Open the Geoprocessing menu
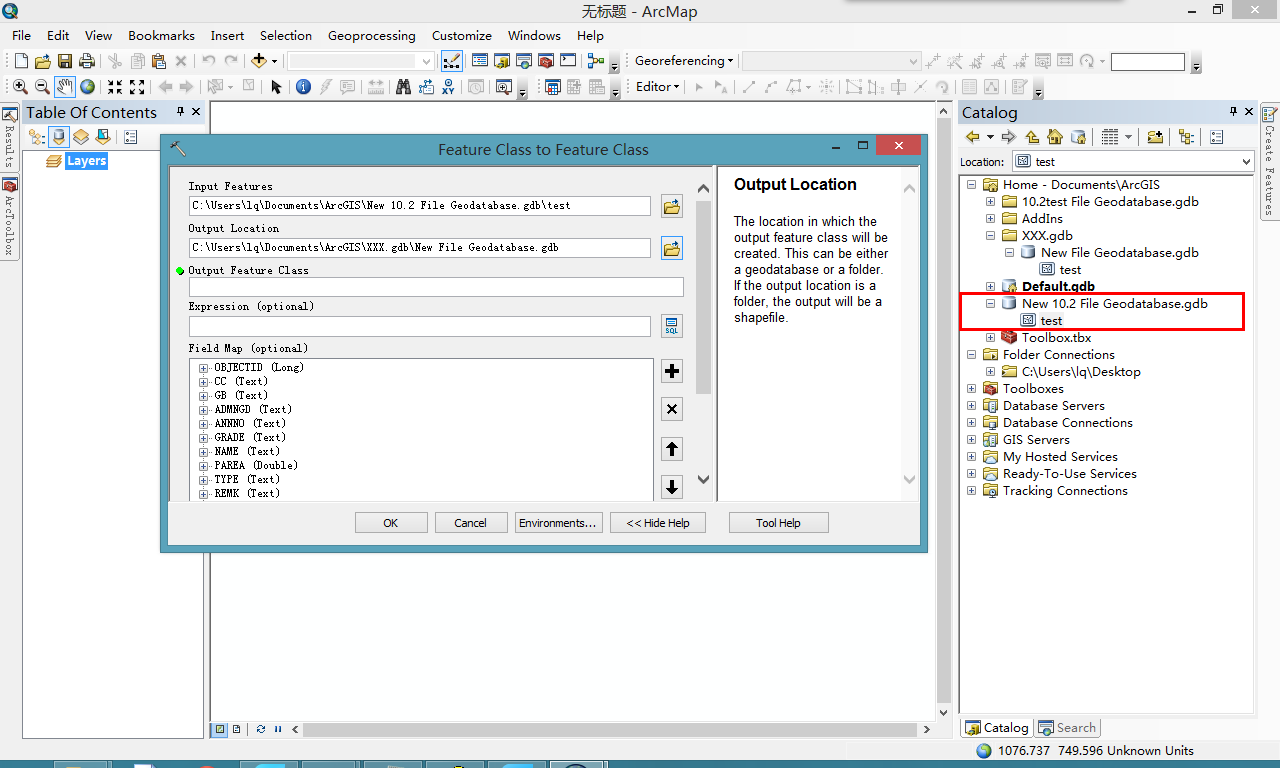 tap(371, 35)
